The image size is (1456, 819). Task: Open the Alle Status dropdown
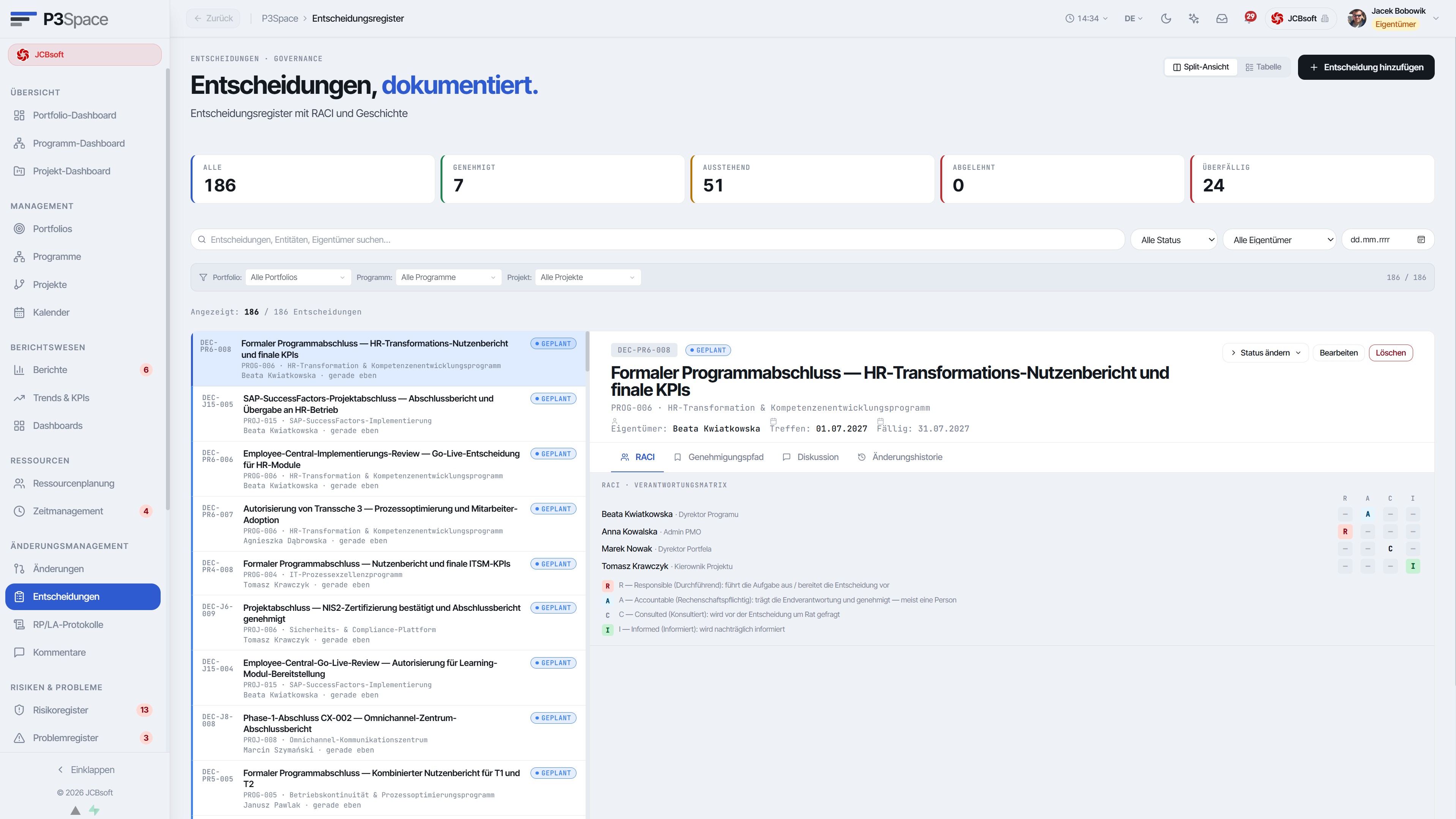(x=1174, y=240)
